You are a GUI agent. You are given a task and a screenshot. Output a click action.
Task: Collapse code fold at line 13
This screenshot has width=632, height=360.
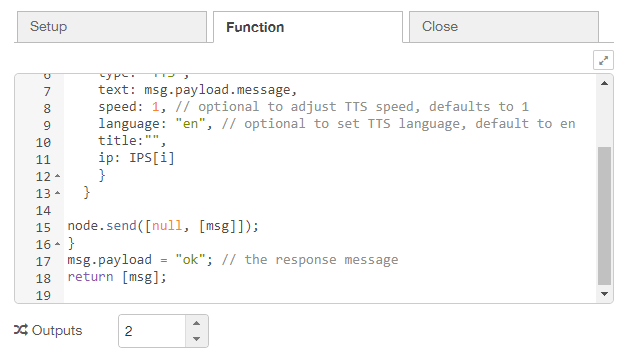click(x=58, y=193)
